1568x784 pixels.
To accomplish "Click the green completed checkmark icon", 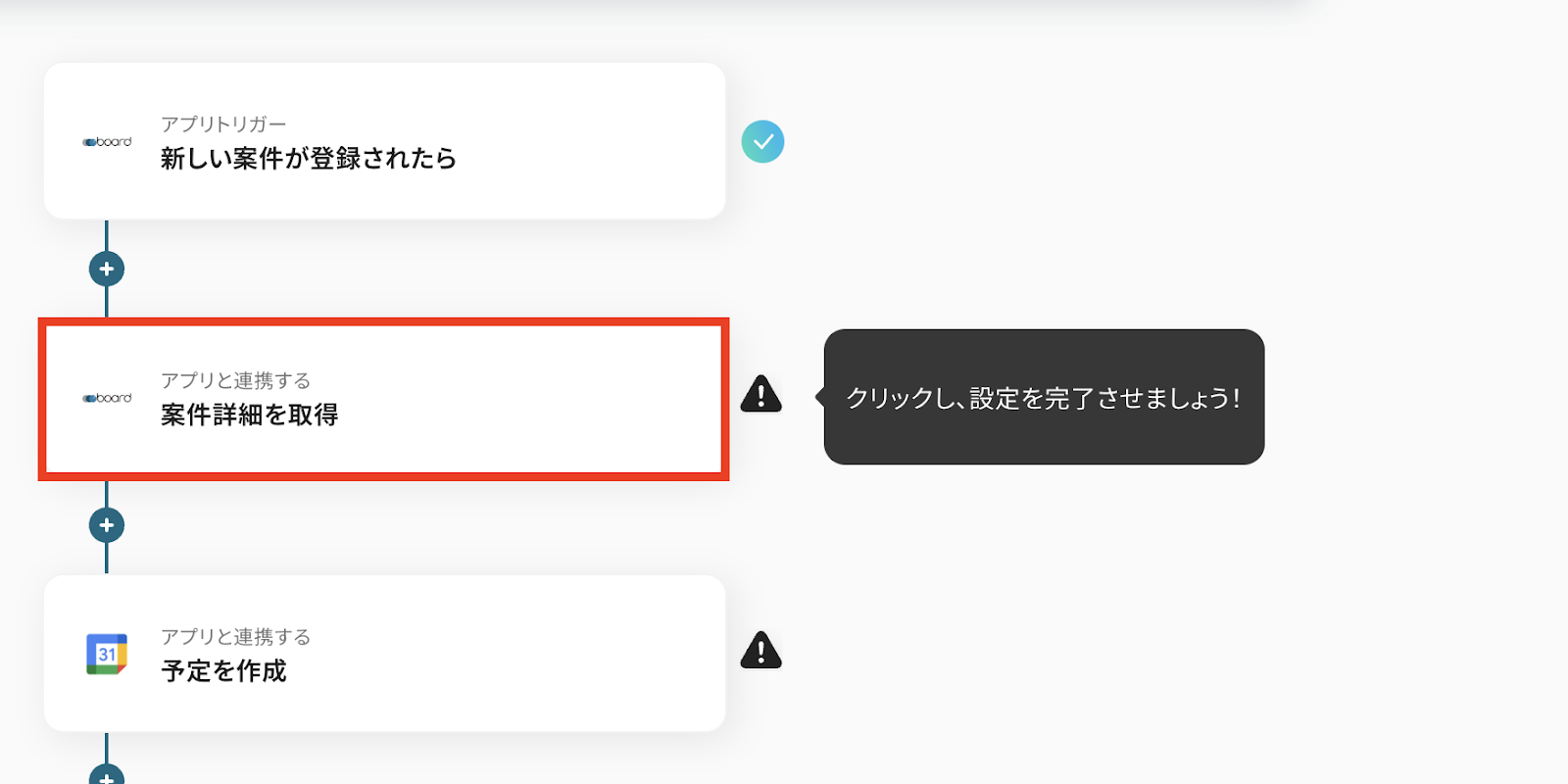I will point(762,141).
